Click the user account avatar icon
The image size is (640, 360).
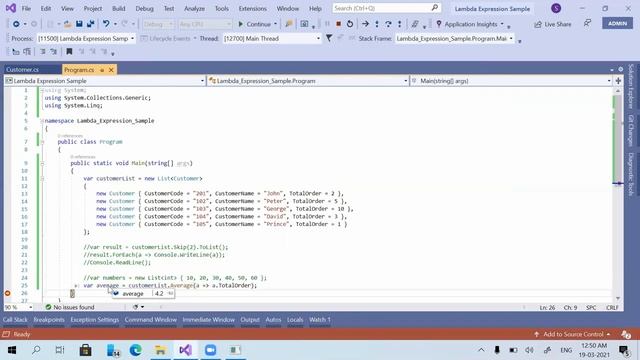point(556,8)
